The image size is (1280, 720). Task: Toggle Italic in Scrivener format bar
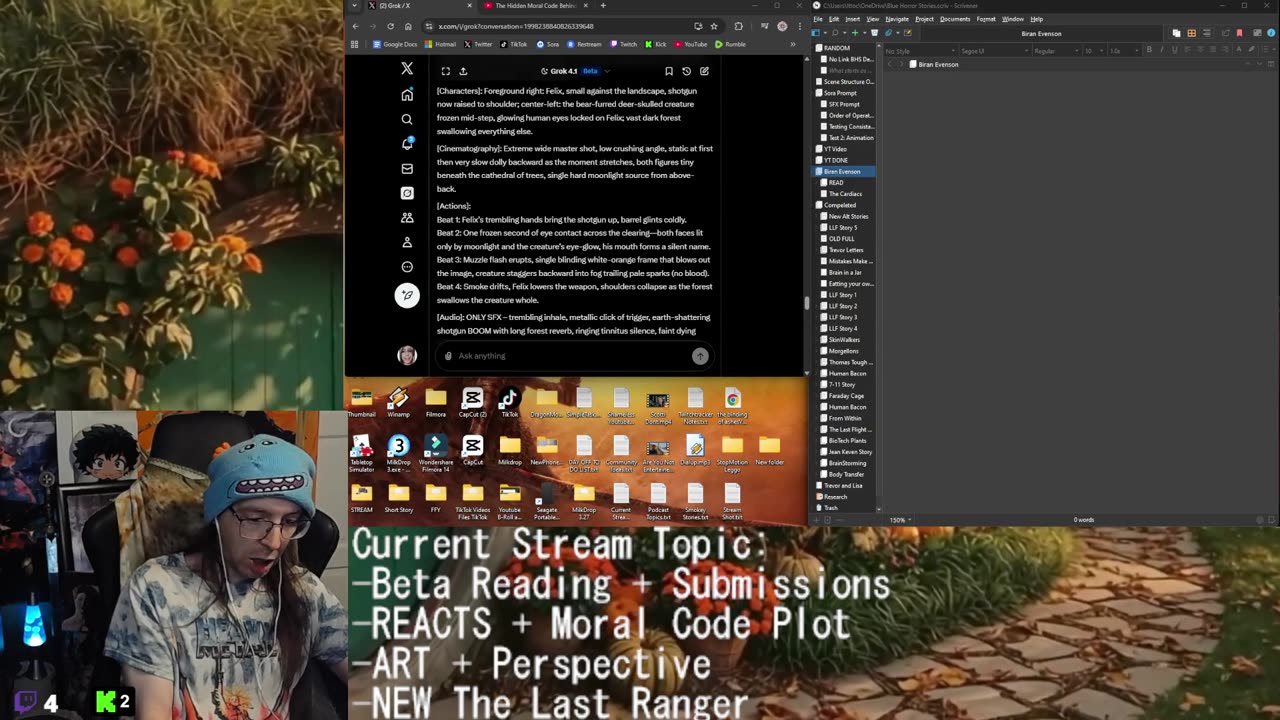click(1162, 50)
